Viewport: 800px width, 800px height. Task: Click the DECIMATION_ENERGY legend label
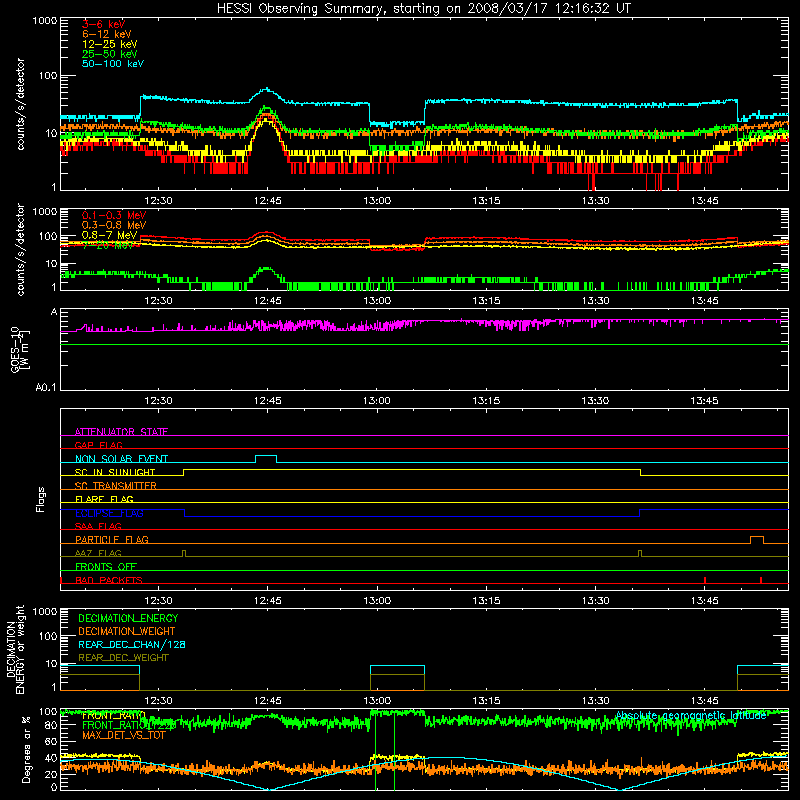128,618
